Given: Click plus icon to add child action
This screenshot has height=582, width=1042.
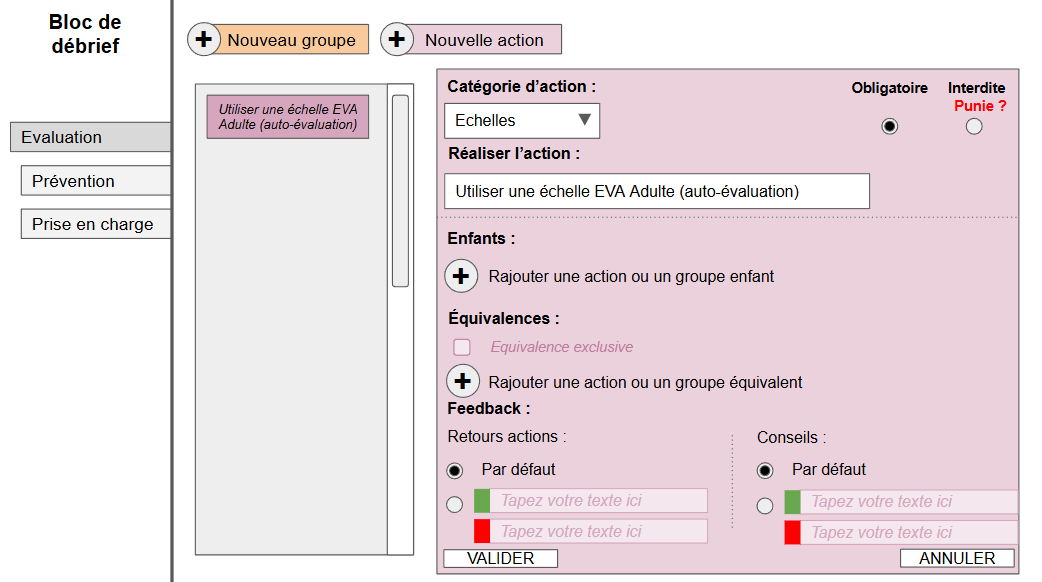Looking at the screenshot, I should coord(461,276).
